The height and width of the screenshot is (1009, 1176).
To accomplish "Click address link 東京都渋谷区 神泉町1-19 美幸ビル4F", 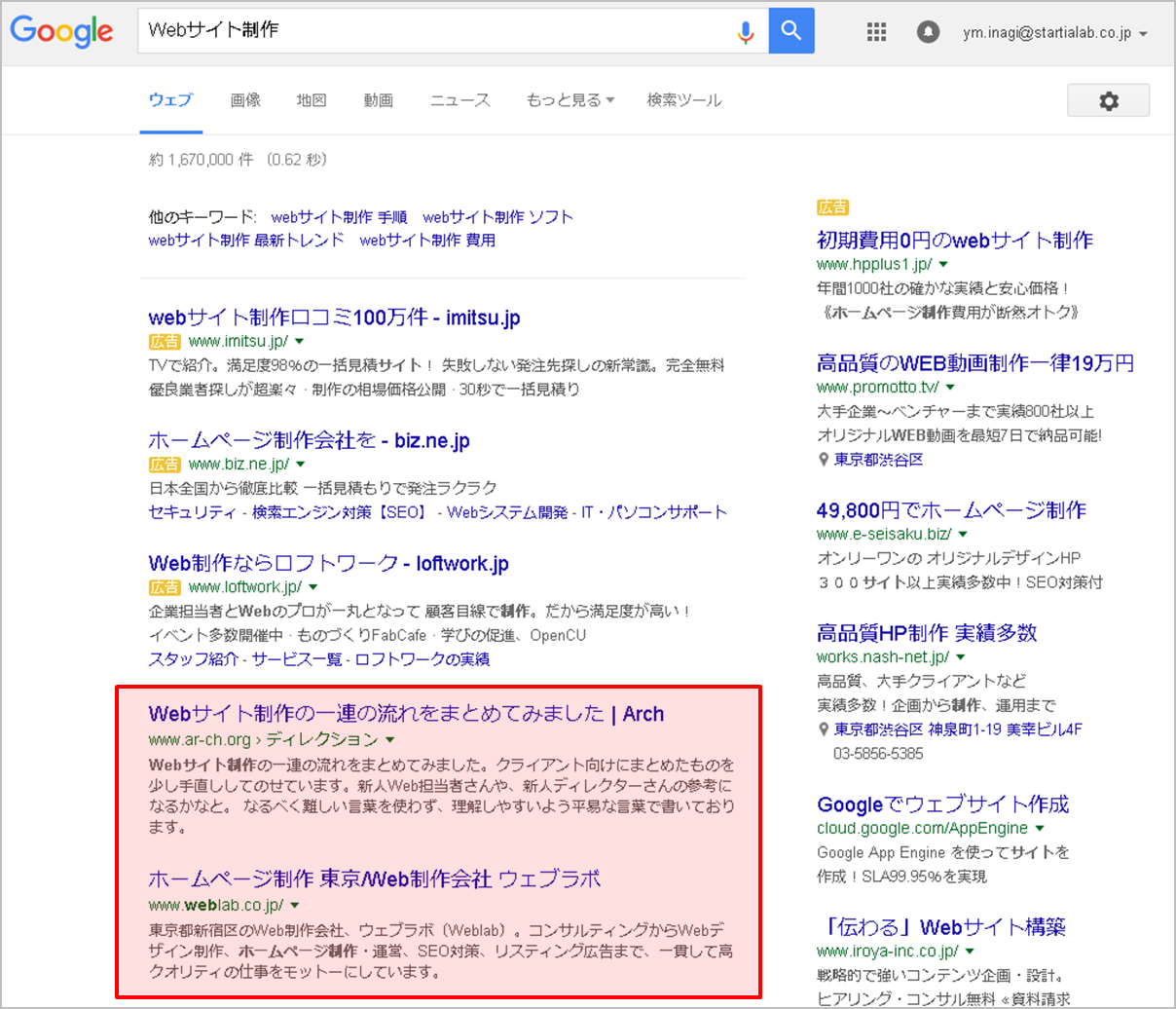I will pos(958,729).
